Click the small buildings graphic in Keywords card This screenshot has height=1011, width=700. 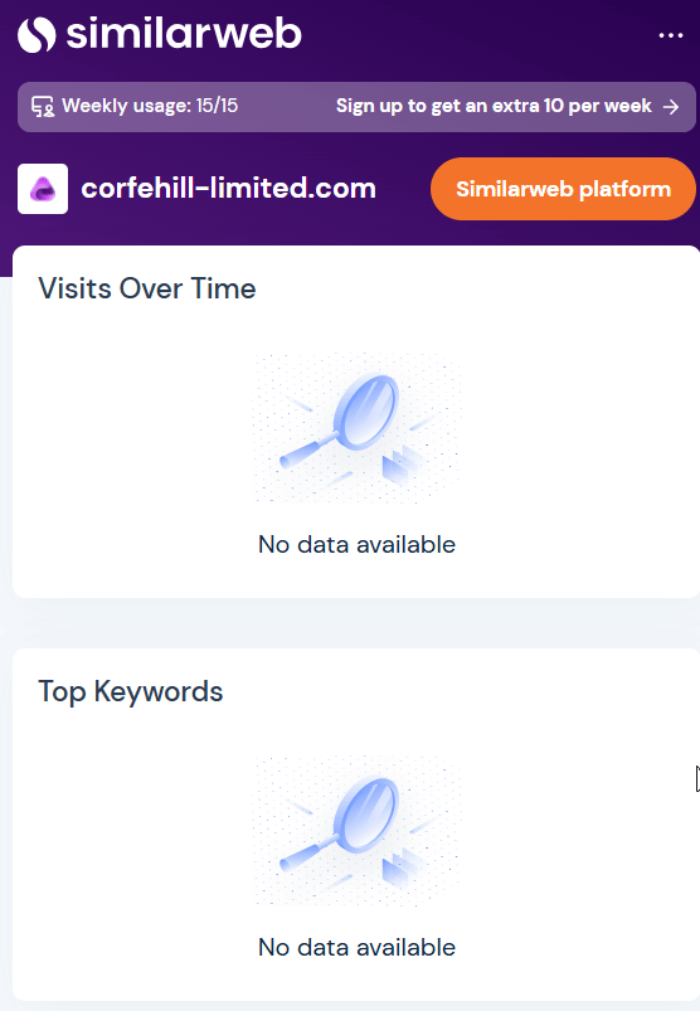400,868
